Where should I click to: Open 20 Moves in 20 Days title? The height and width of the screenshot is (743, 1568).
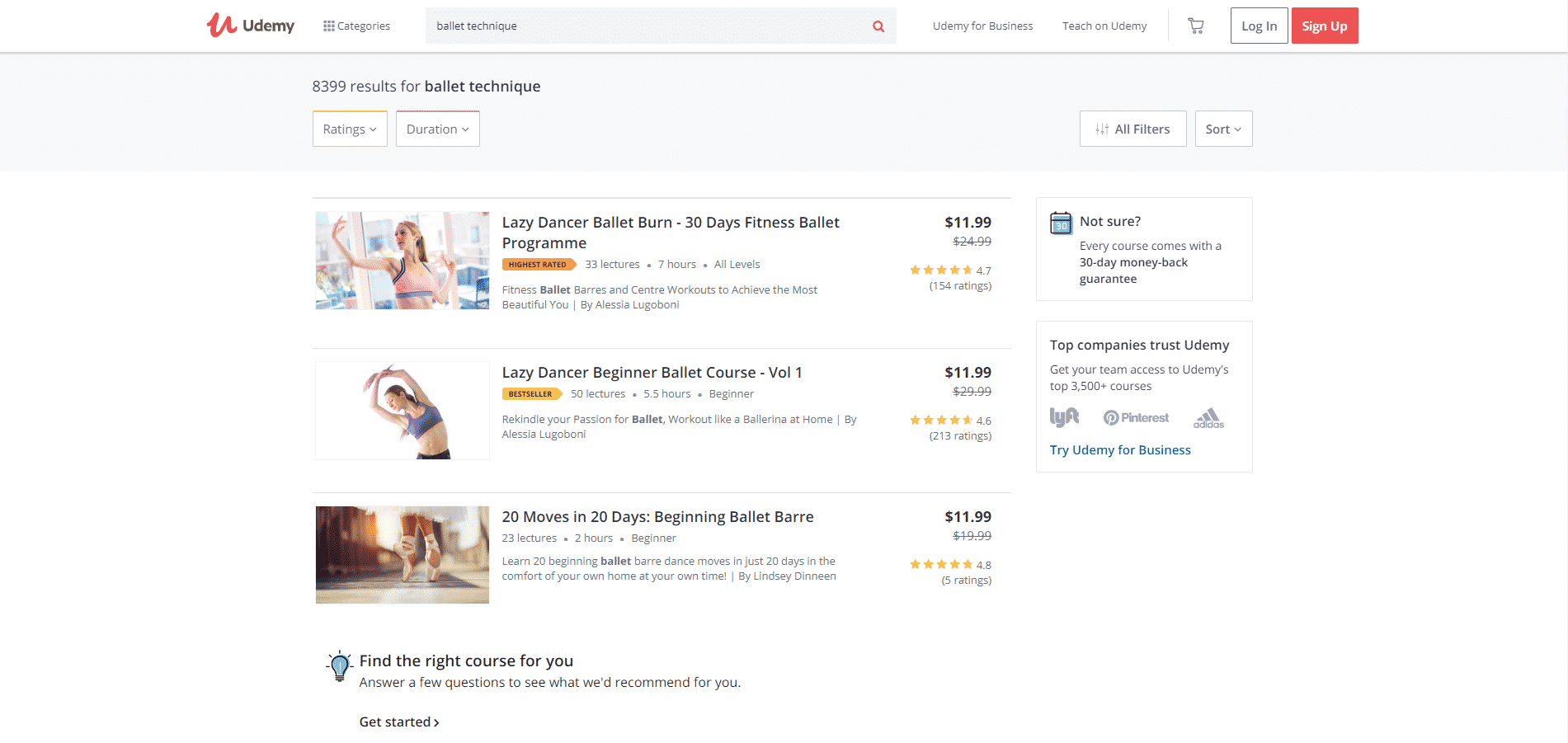coord(657,517)
